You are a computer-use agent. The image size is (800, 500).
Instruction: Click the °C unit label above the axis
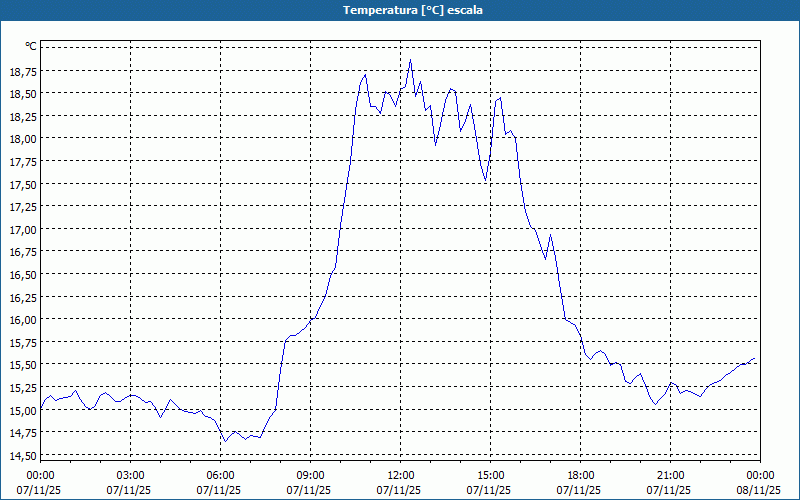pos(31,46)
